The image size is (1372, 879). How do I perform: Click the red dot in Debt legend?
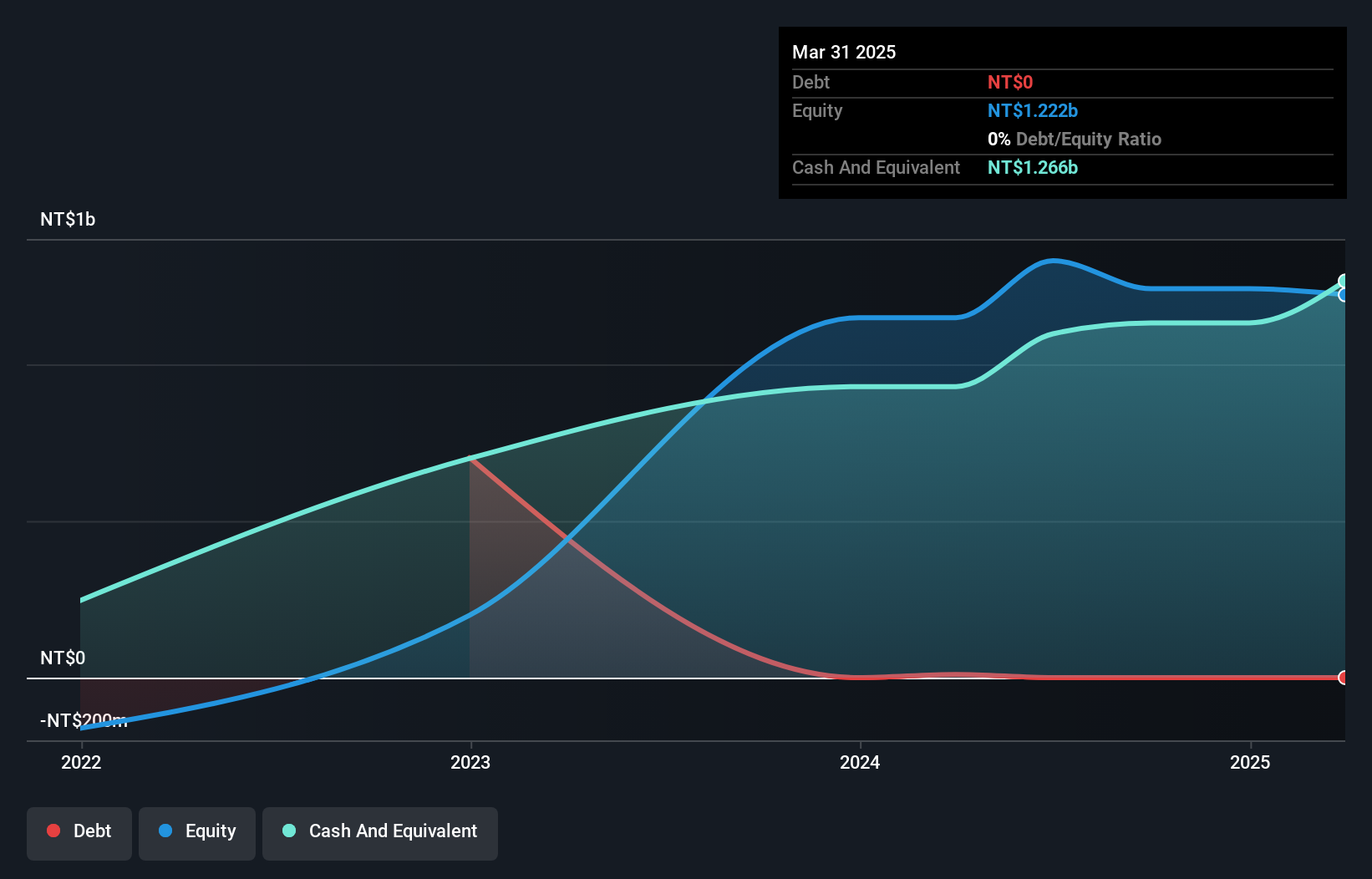coord(53,831)
